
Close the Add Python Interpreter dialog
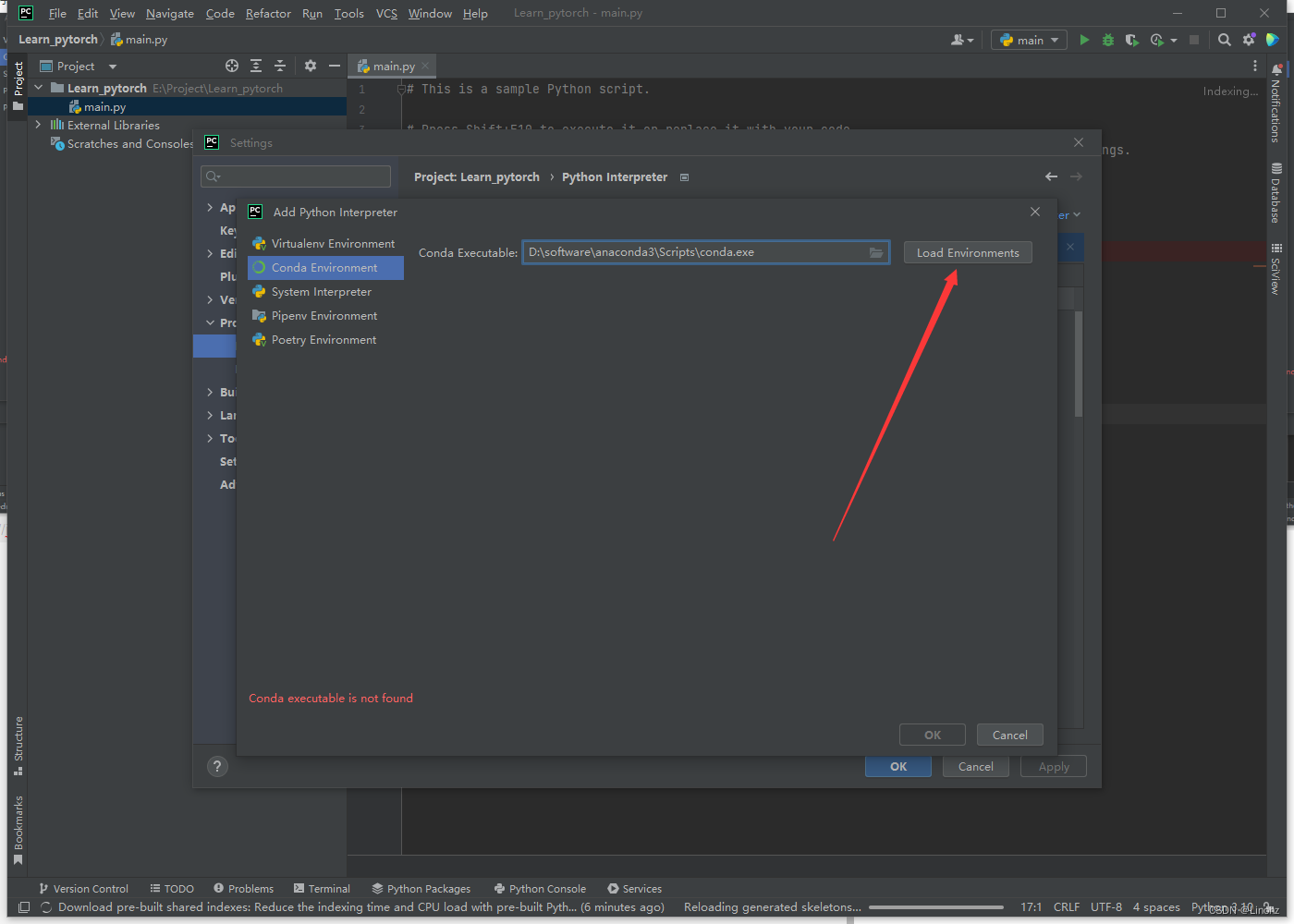tap(1035, 212)
